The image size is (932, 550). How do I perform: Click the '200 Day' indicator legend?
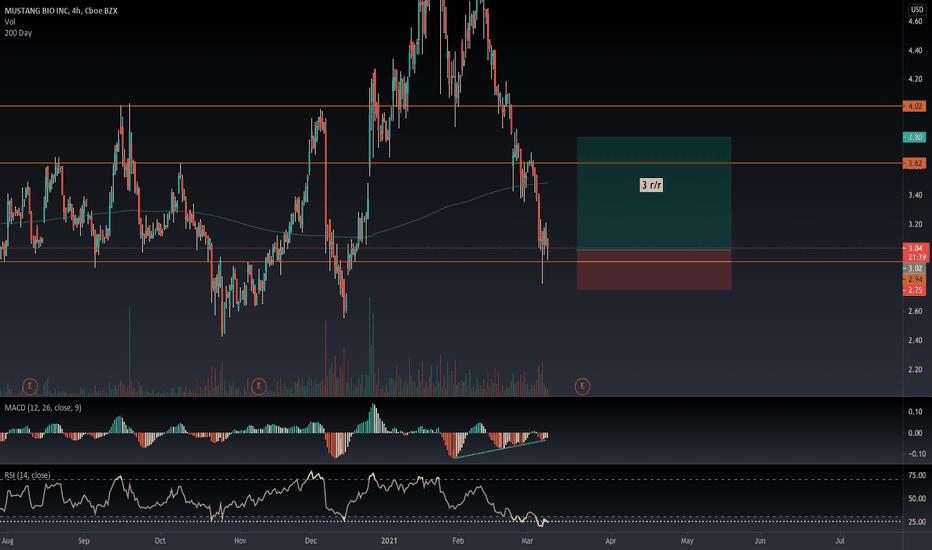point(18,33)
